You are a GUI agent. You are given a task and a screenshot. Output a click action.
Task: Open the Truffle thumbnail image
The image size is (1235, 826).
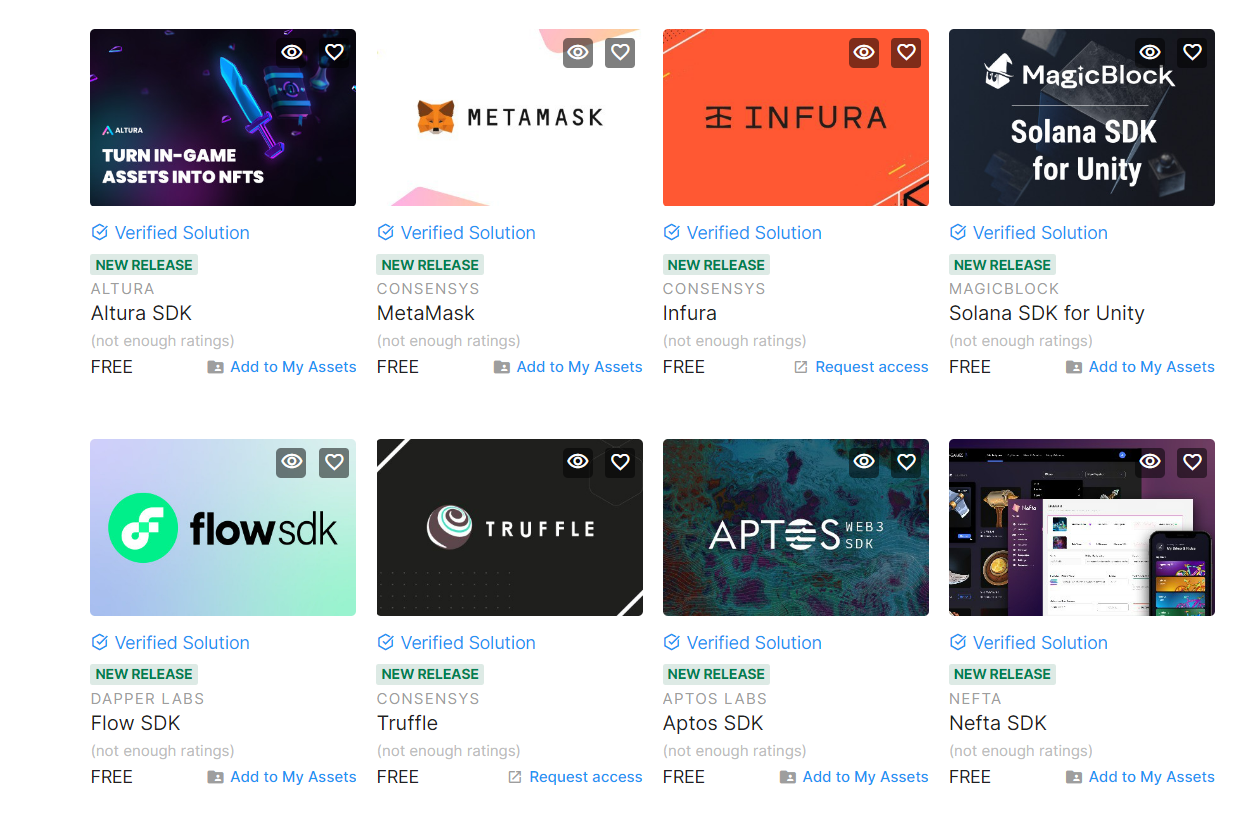click(510, 528)
